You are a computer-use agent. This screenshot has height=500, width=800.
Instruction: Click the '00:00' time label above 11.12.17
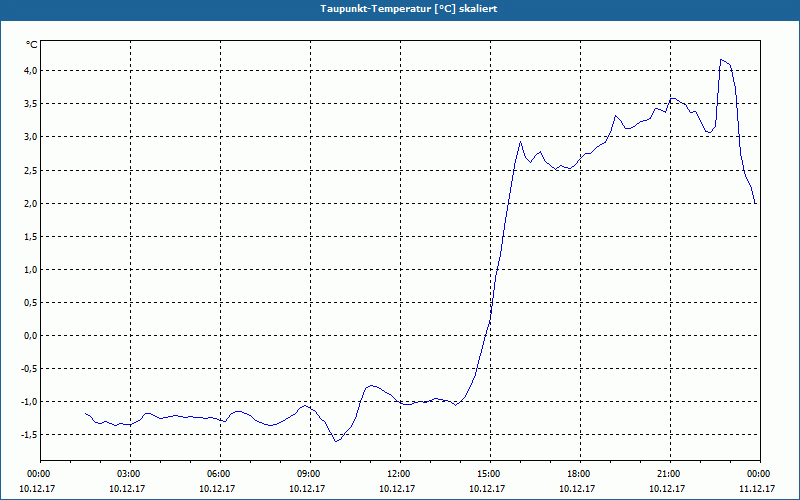(758, 474)
